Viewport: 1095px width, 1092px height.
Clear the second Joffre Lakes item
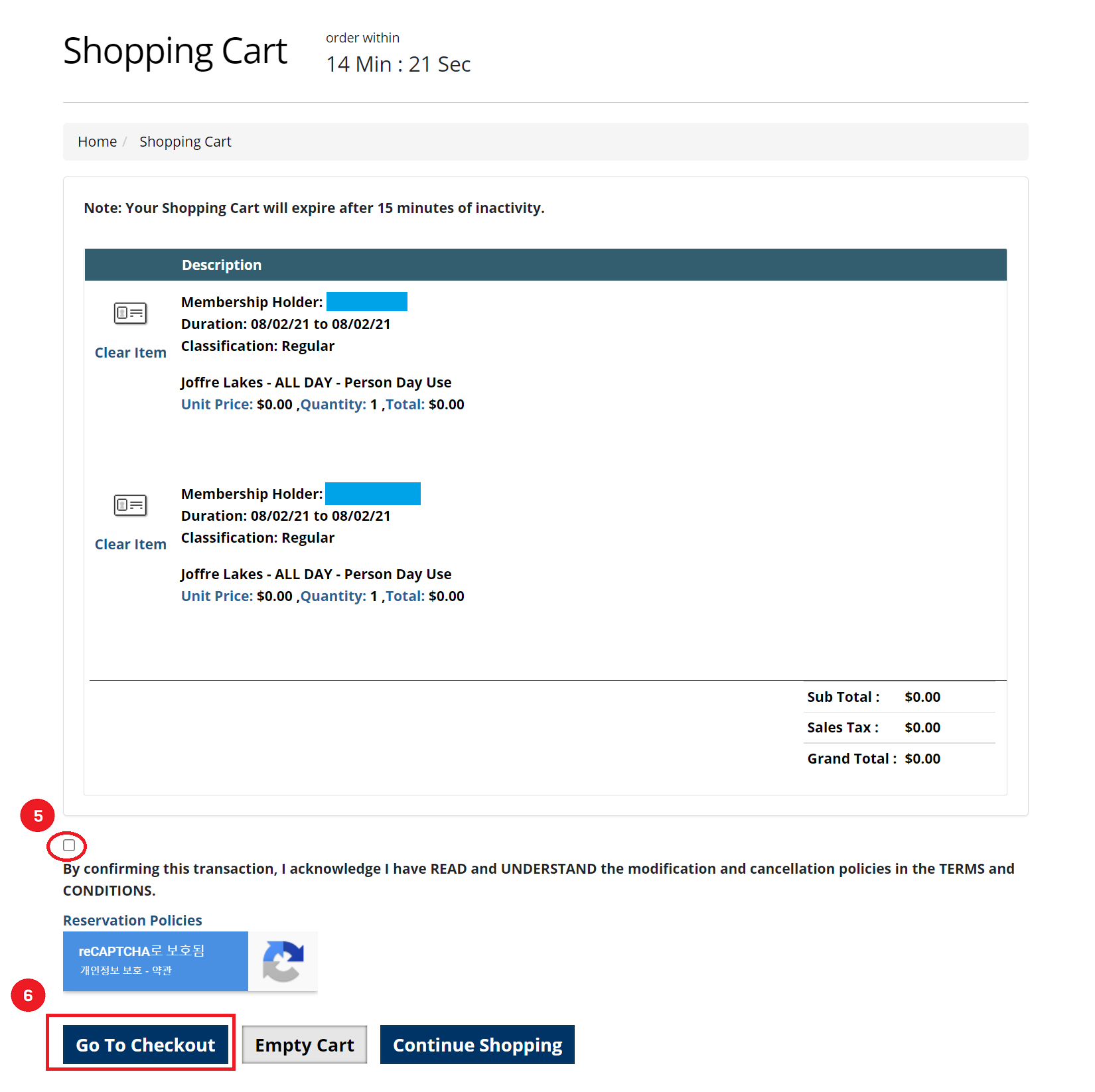click(x=130, y=545)
